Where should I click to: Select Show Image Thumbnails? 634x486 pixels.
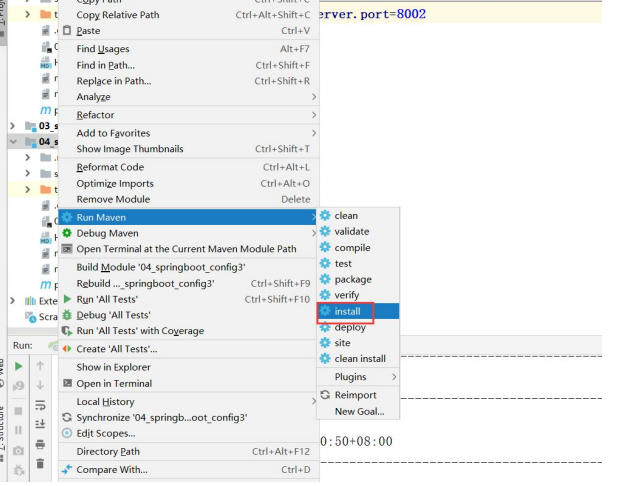pyautogui.click(x=188, y=149)
